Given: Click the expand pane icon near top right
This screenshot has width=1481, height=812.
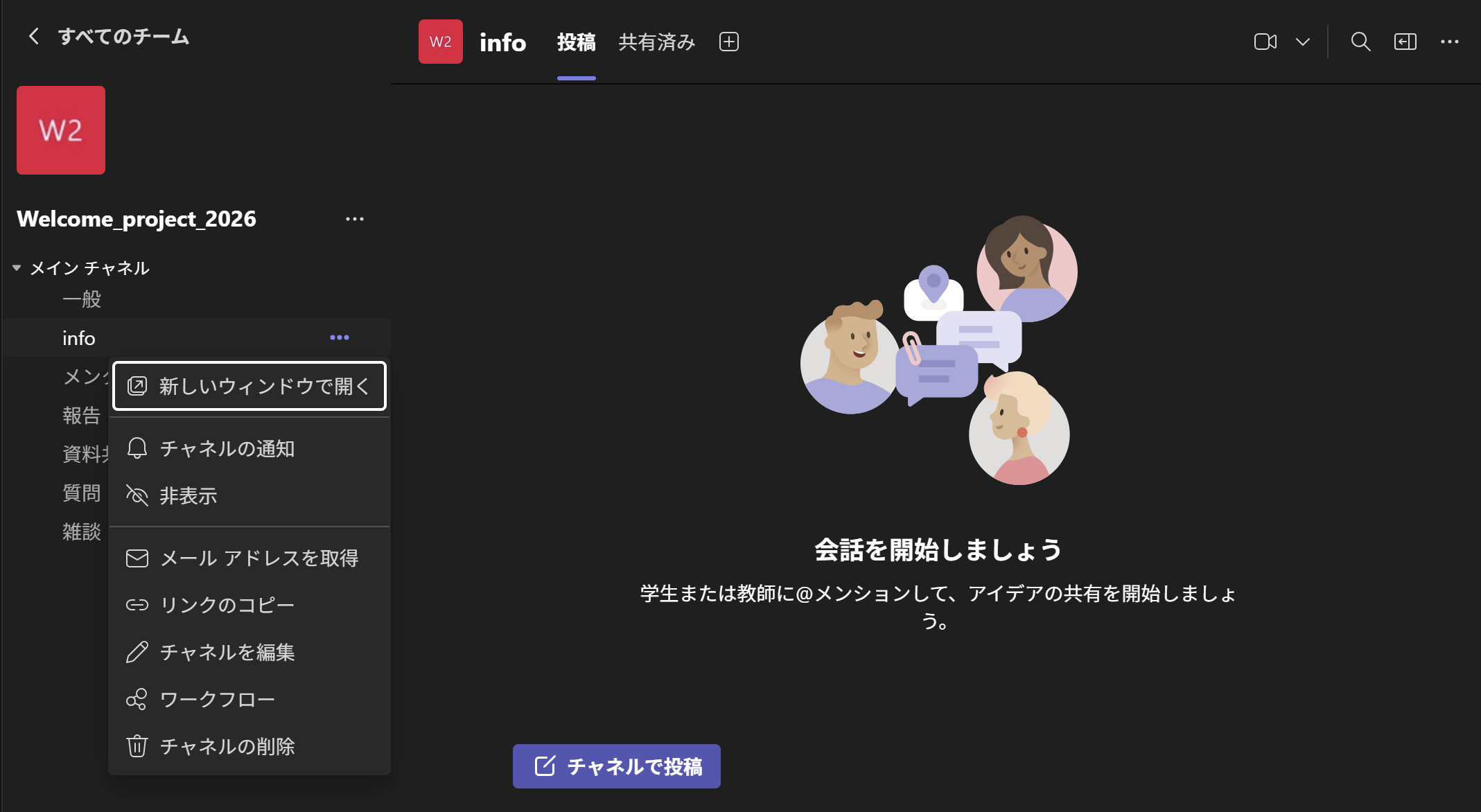Looking at the screenshot, I should [1405, 42].
